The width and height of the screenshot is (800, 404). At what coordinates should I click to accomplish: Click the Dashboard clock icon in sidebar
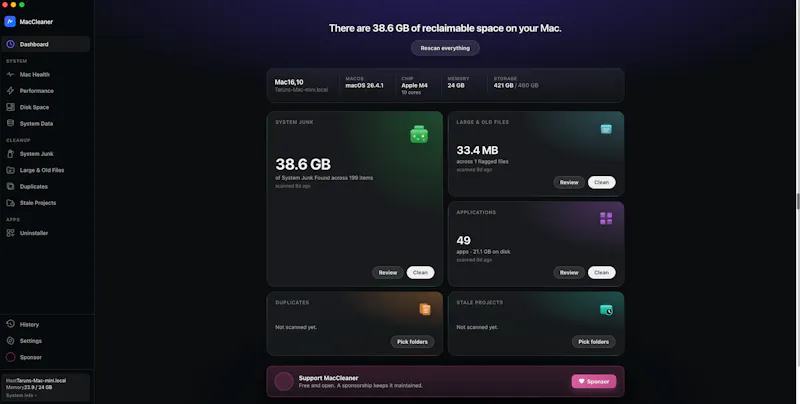click(x=10, y=44)
